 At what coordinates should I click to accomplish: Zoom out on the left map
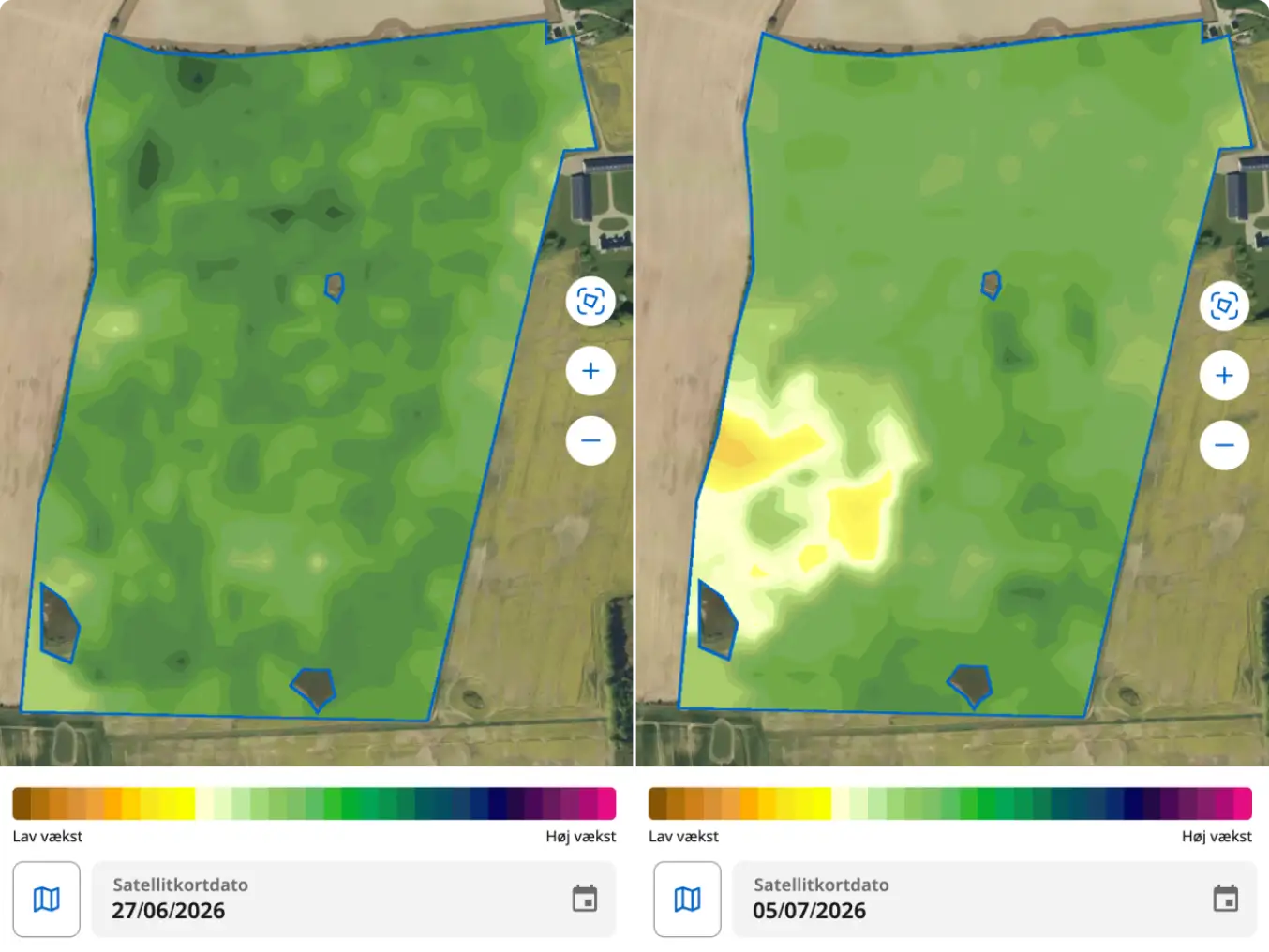click(x=590, y=440)
